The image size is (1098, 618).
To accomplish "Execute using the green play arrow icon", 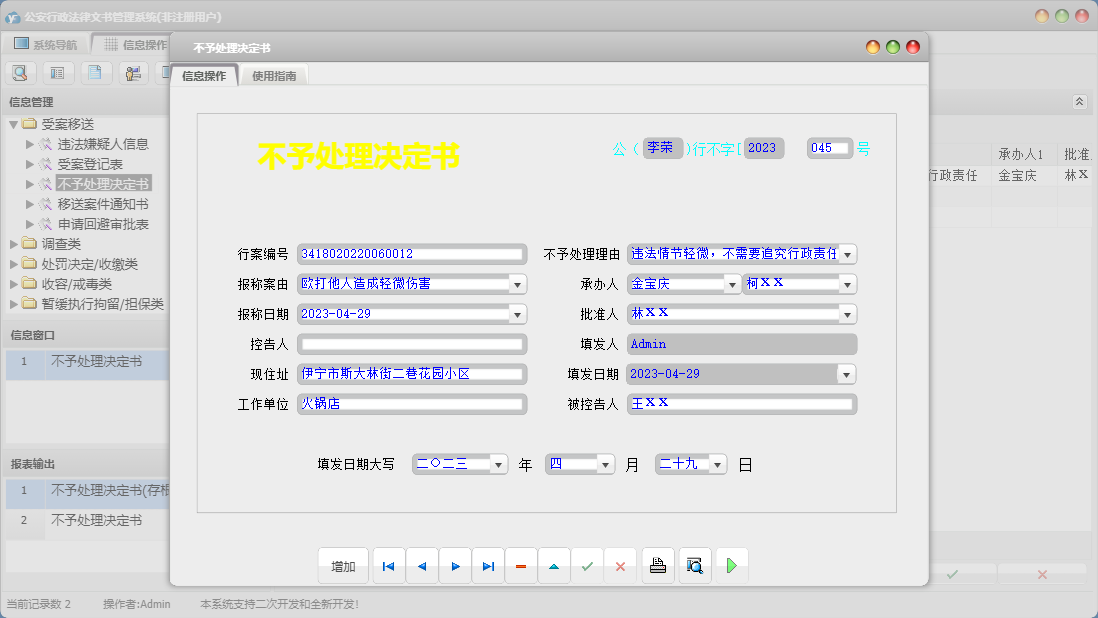I will (730, 565).
